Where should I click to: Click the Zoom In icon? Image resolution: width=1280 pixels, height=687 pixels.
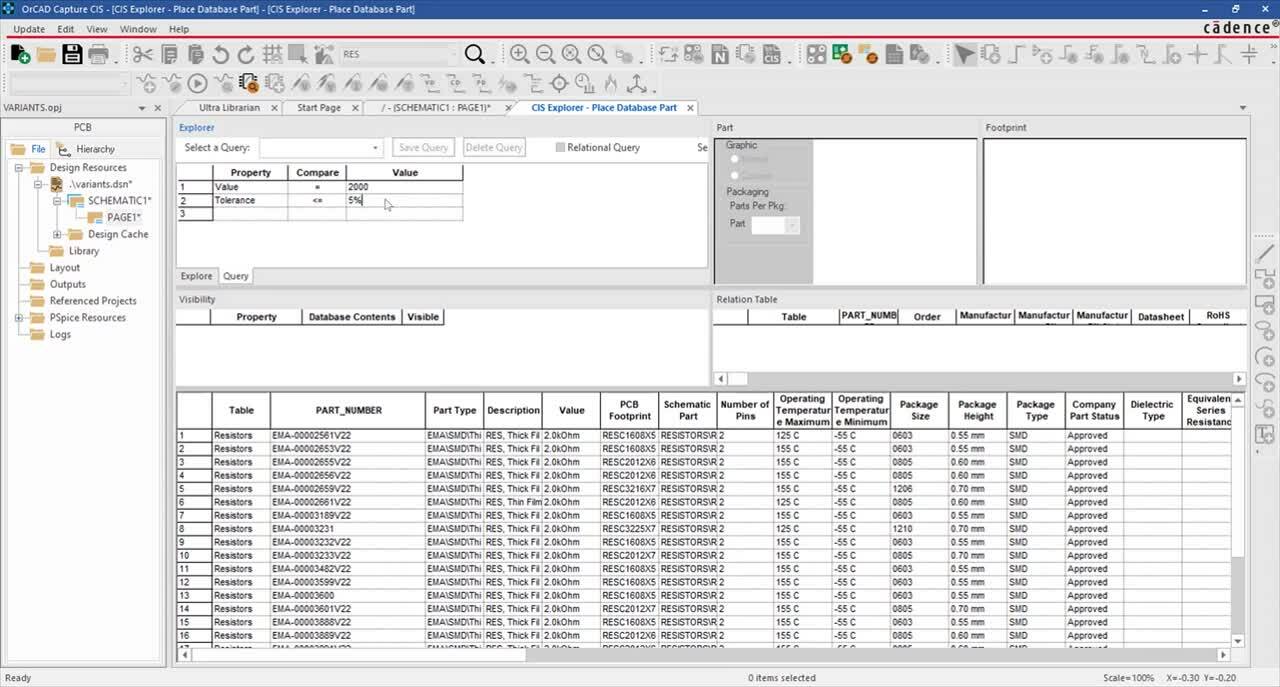tap(520, 54)
